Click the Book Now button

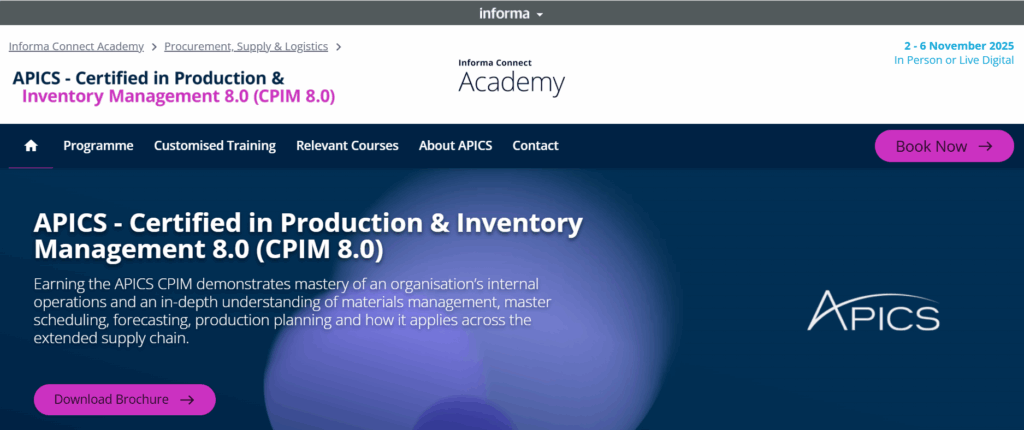coord(944,146)
